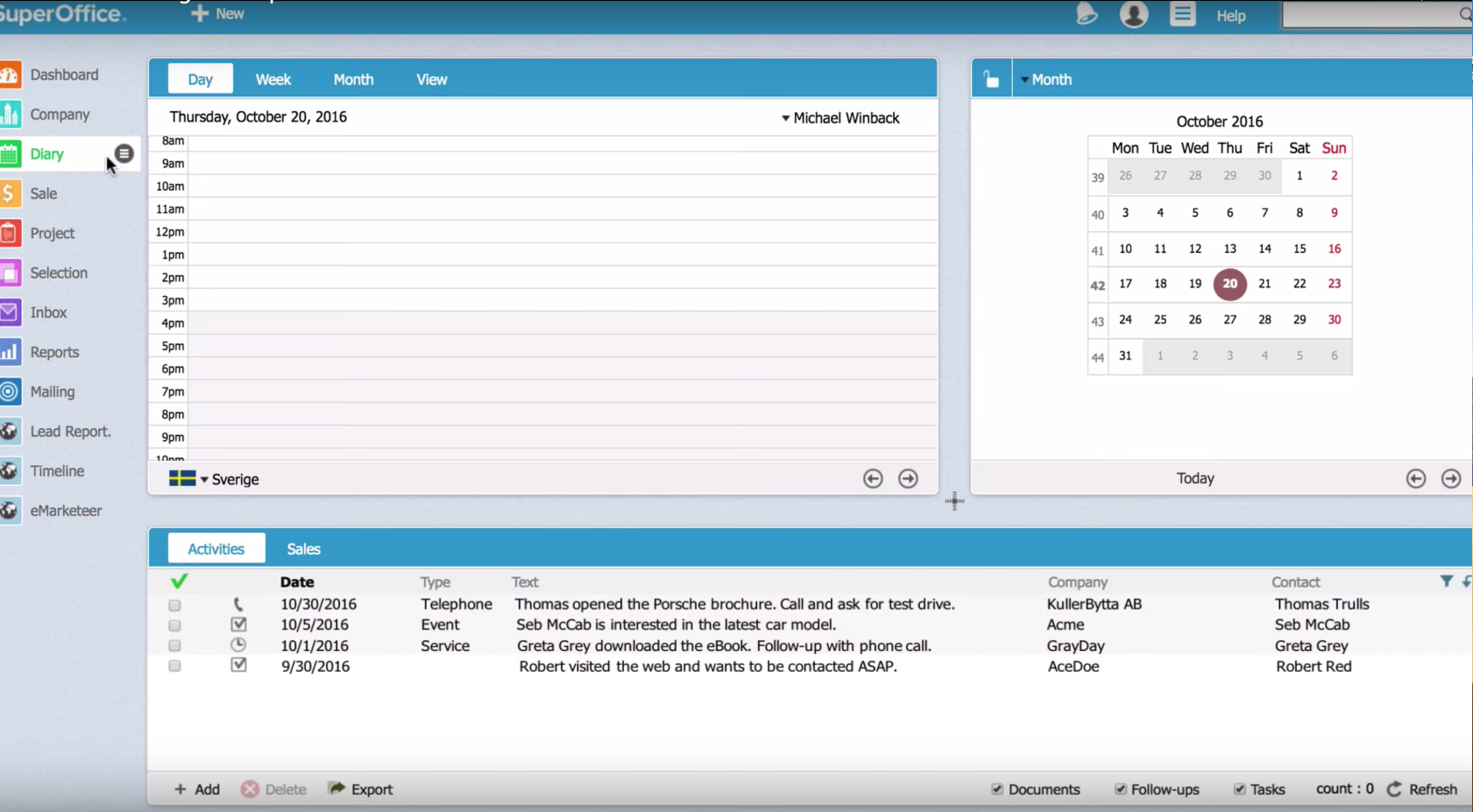Viewport: 1473px width, 812px height.
Task: Click the notifications bell icon in top bar
Action: tap(1087, 14)
